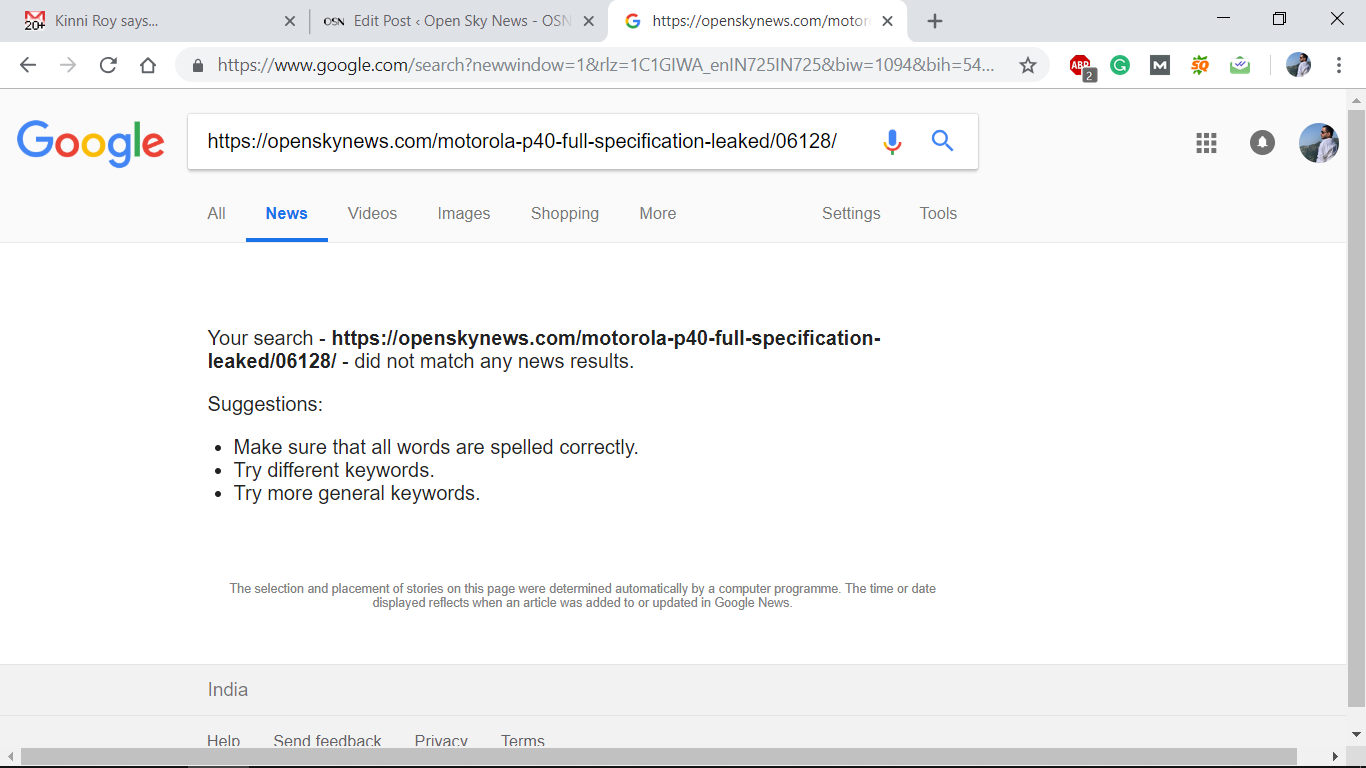The image size is (1366, 768).
Task: Go to browser home page
Action: [148, 66]
